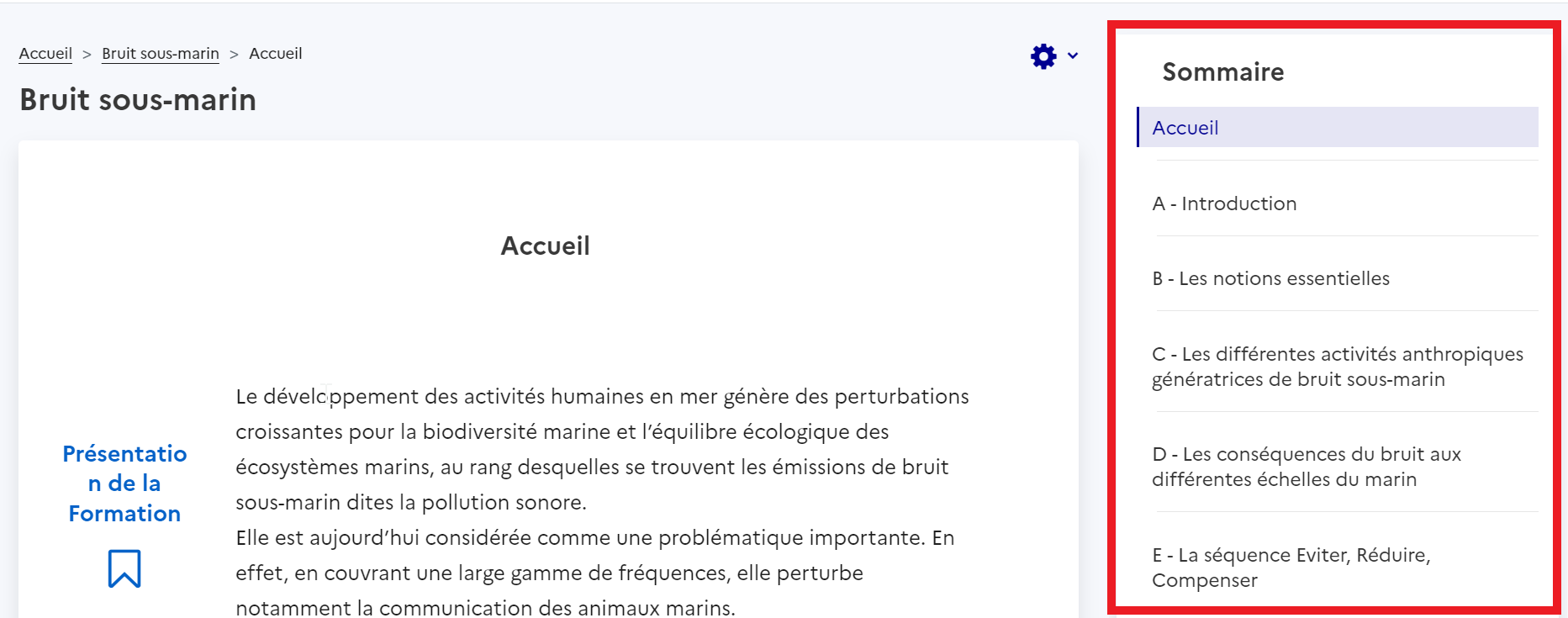Go to the first Accueil breadcrumb link
This screenshot has width=1568, height=618.
45,54
